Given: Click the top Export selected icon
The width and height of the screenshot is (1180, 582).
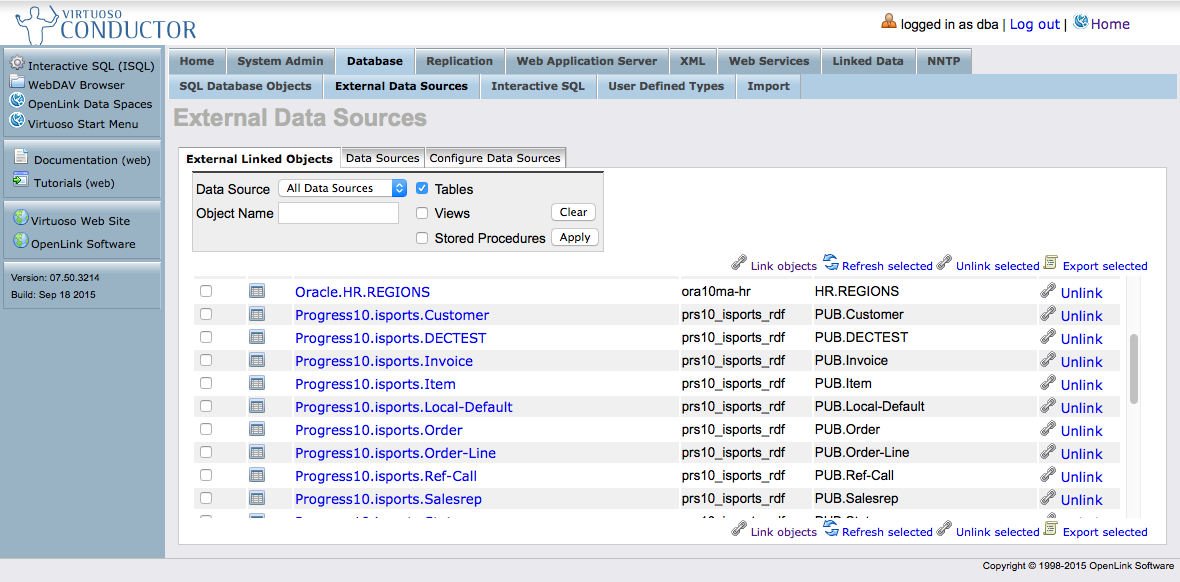Looking at the screenshot, I should [1050, 263].
